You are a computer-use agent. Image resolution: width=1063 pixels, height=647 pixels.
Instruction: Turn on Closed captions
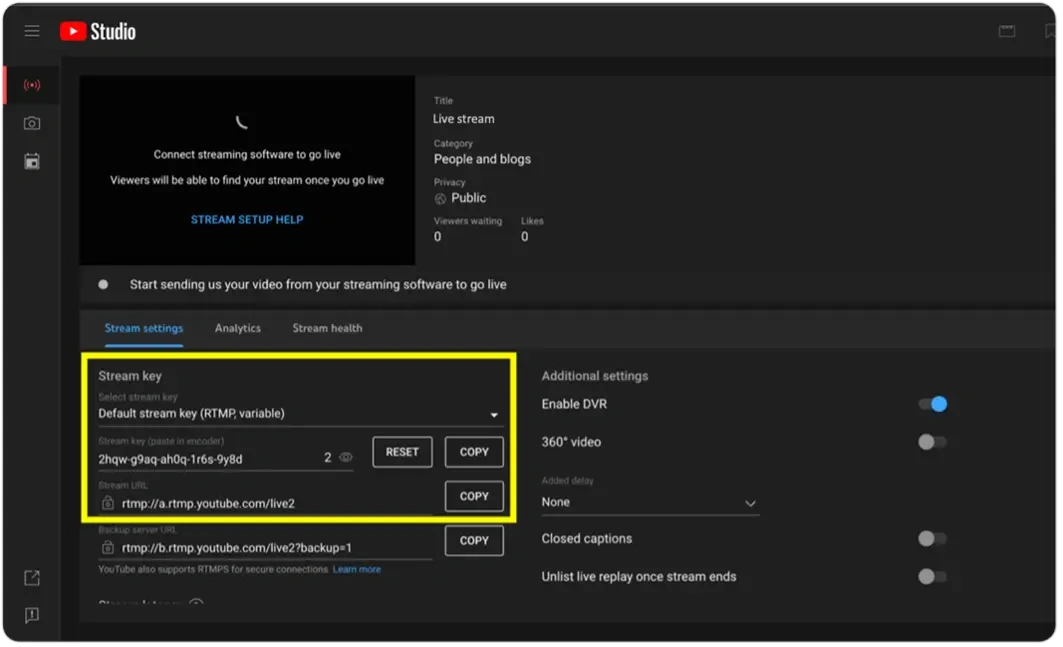point(932,538)
